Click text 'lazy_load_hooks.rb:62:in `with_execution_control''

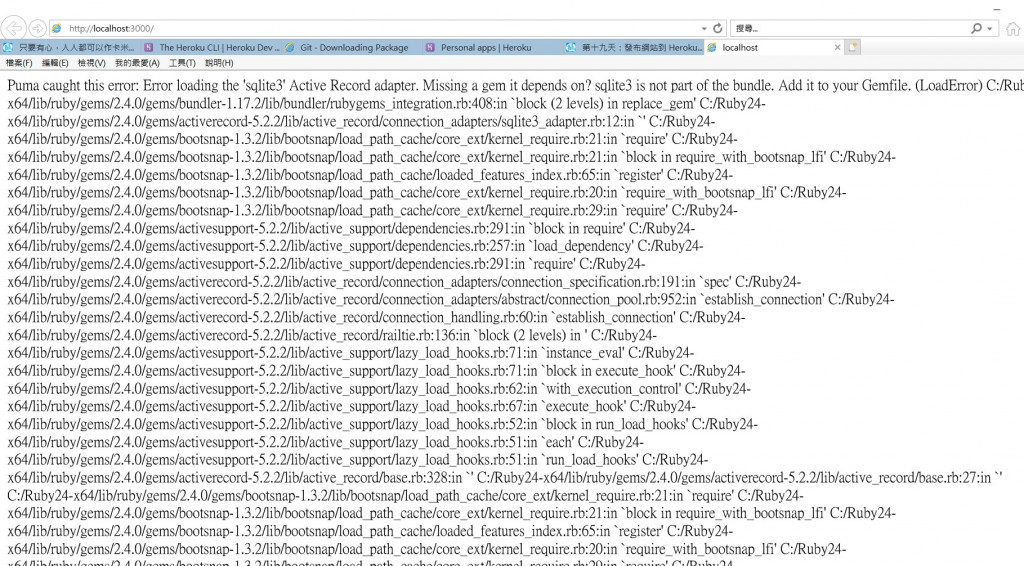[537, 389]
